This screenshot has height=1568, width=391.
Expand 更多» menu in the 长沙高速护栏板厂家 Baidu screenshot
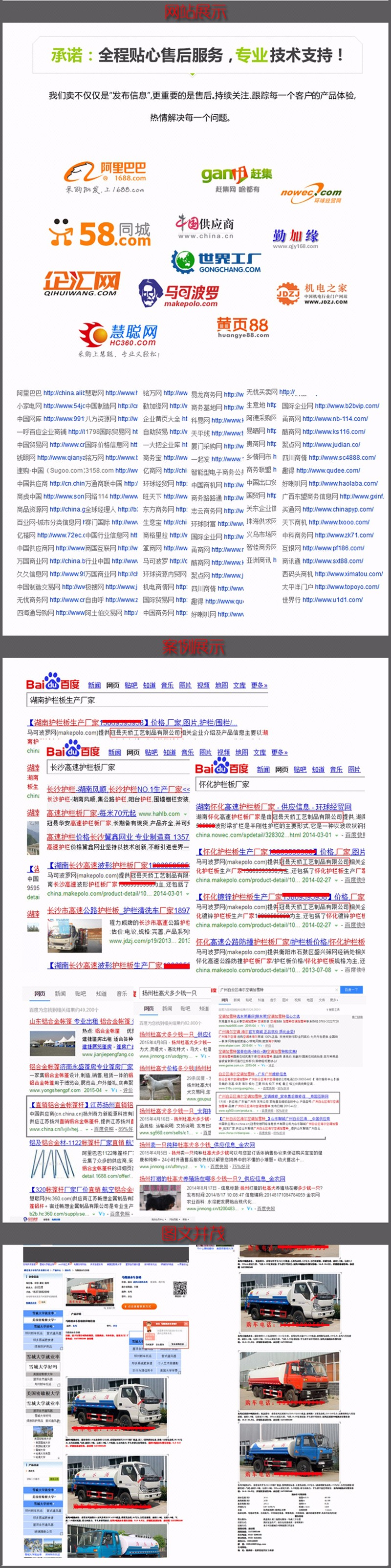[x=280, y=752]
